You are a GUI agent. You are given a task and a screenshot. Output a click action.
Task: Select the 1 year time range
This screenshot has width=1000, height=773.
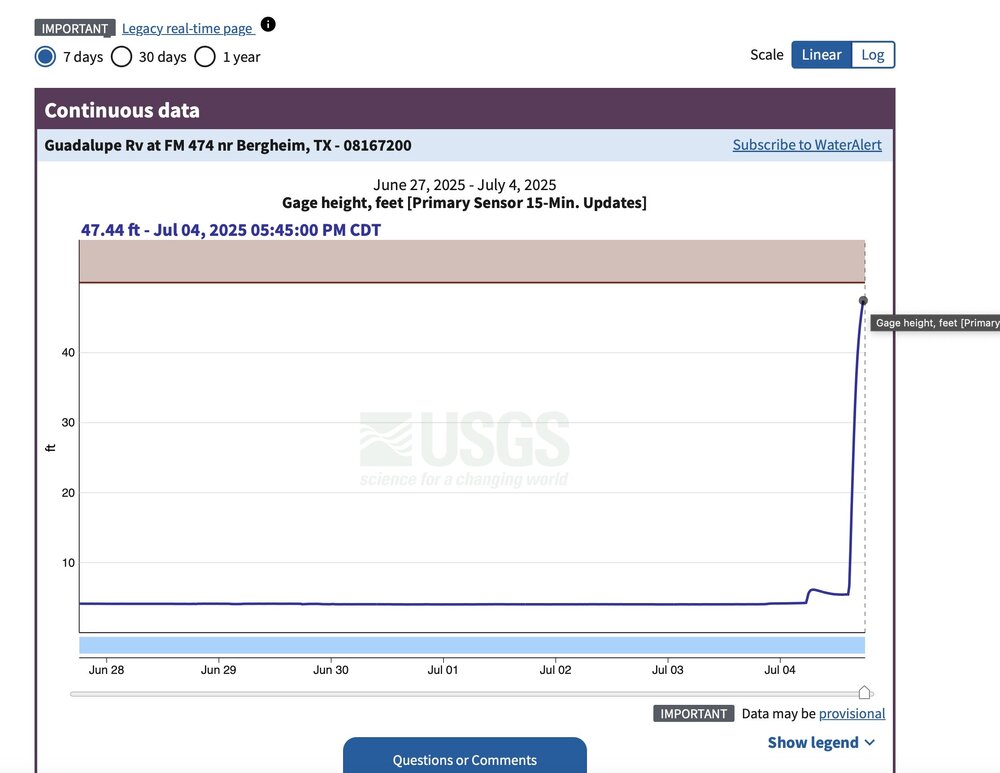pyautogui.click(x=205, y=56)
